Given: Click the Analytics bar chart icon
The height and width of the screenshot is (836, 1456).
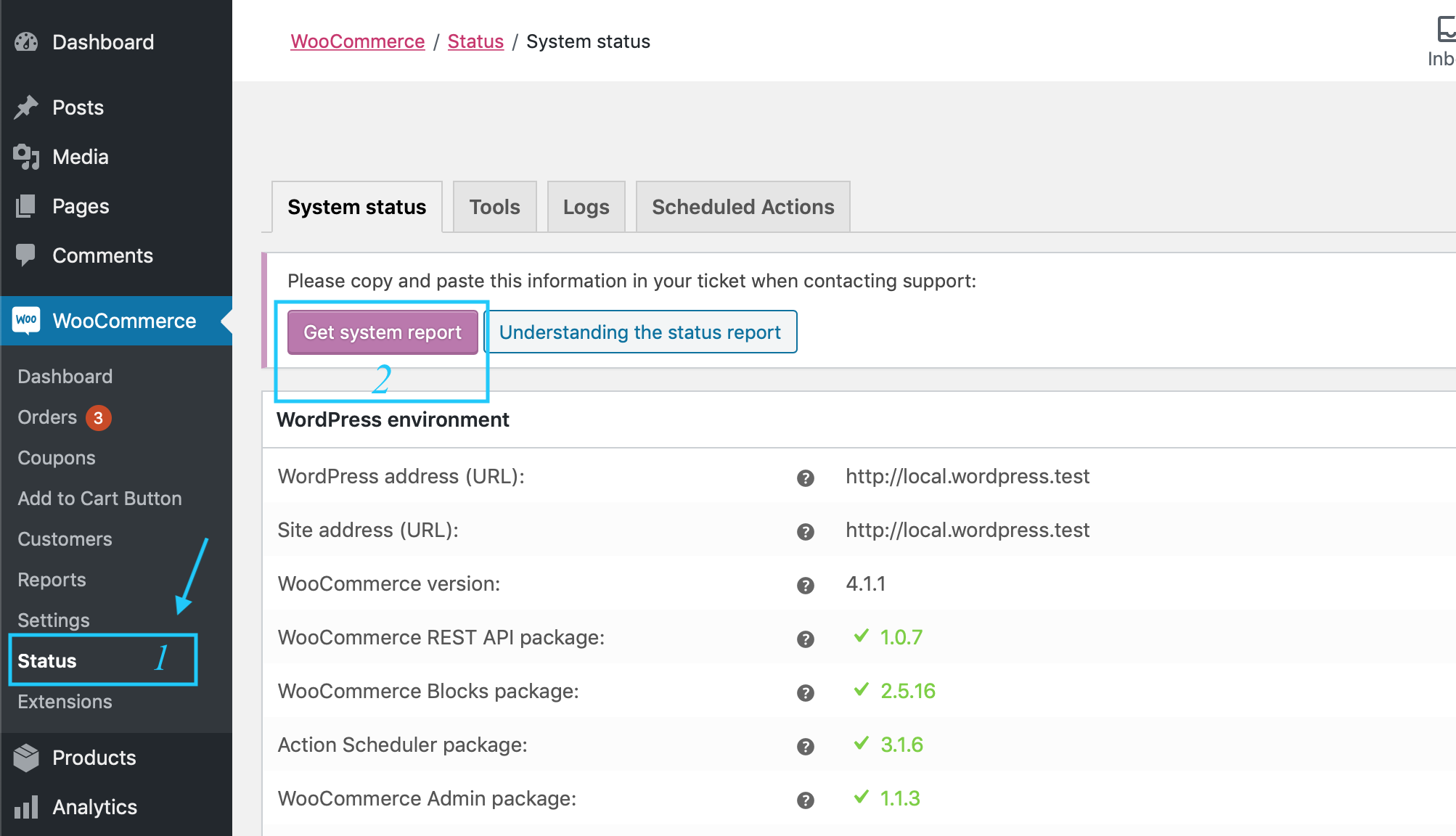Looking at the screenshot, I should click(x=26, y=807).
